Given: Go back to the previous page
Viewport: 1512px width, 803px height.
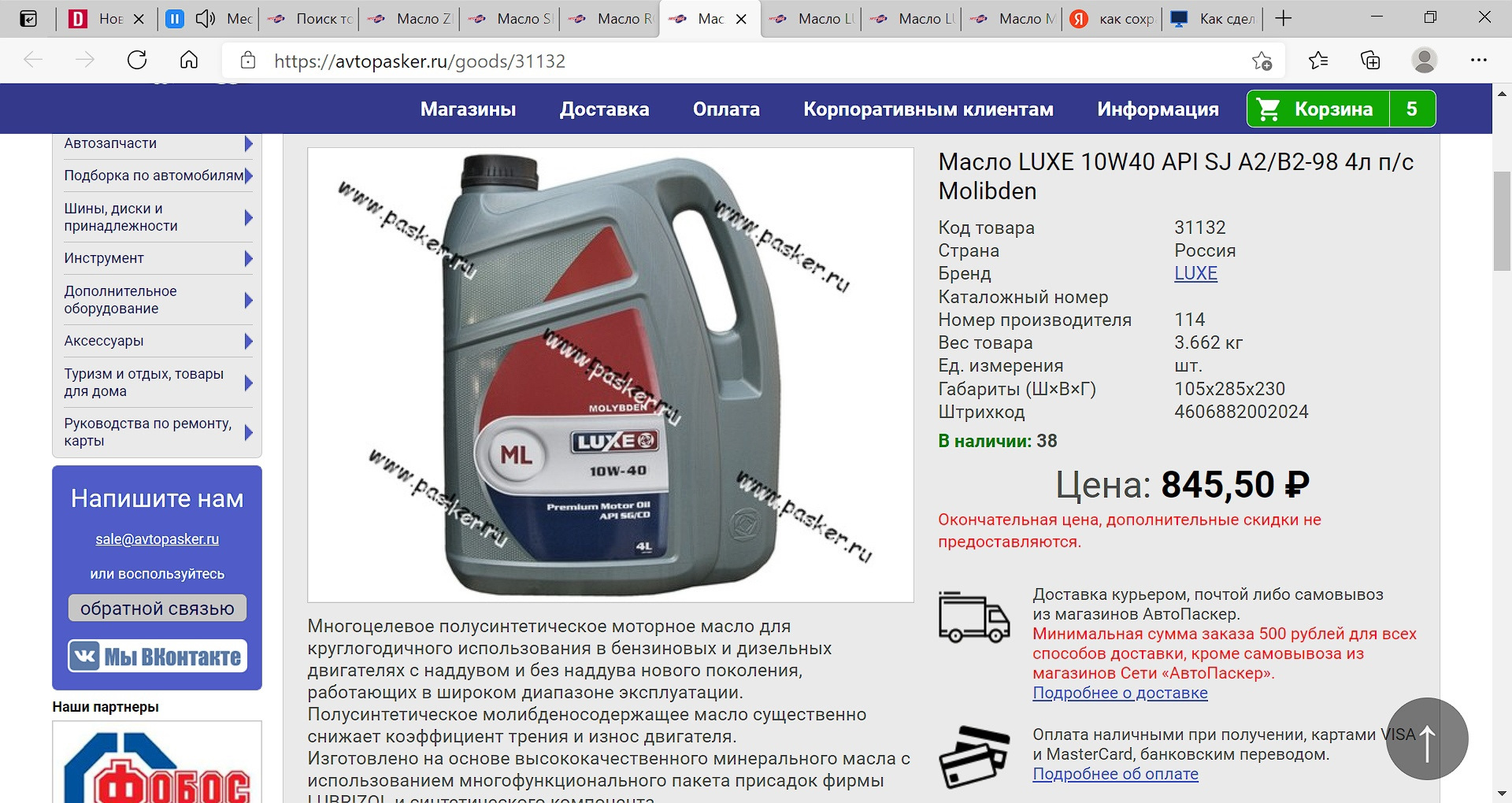Looking at the screenshot, I should 33,60.
